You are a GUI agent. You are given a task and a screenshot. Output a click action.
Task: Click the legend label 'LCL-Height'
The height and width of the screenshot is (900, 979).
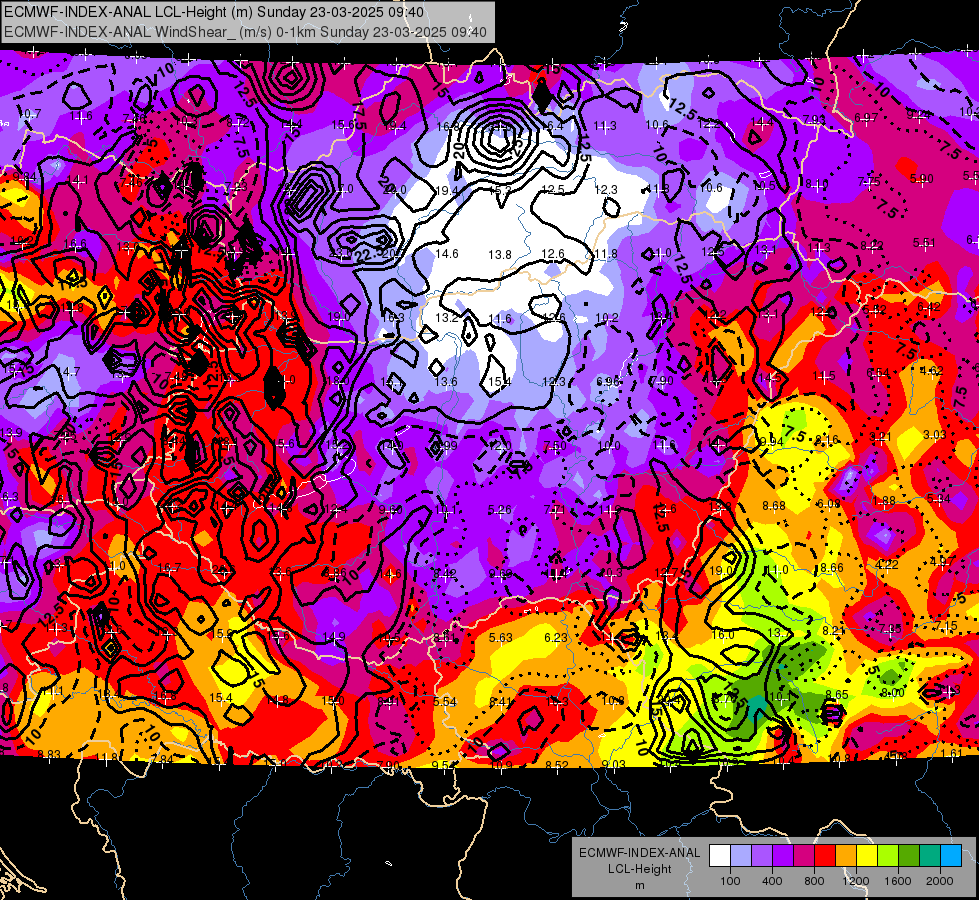pyautogui.click(x=639, y=869)
